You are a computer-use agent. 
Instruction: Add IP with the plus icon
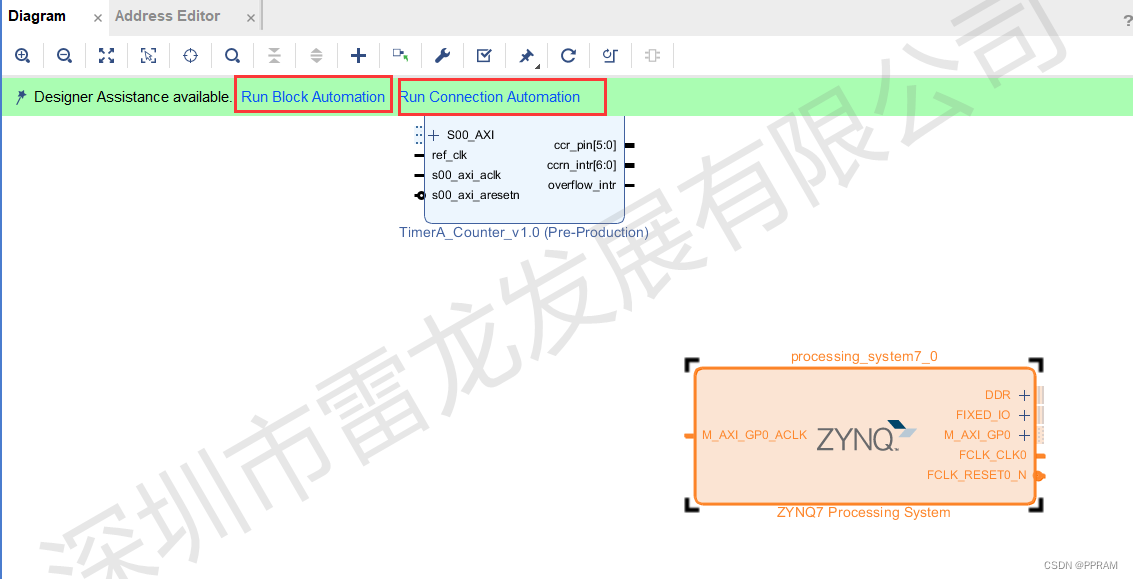click(x=358, y=56)
